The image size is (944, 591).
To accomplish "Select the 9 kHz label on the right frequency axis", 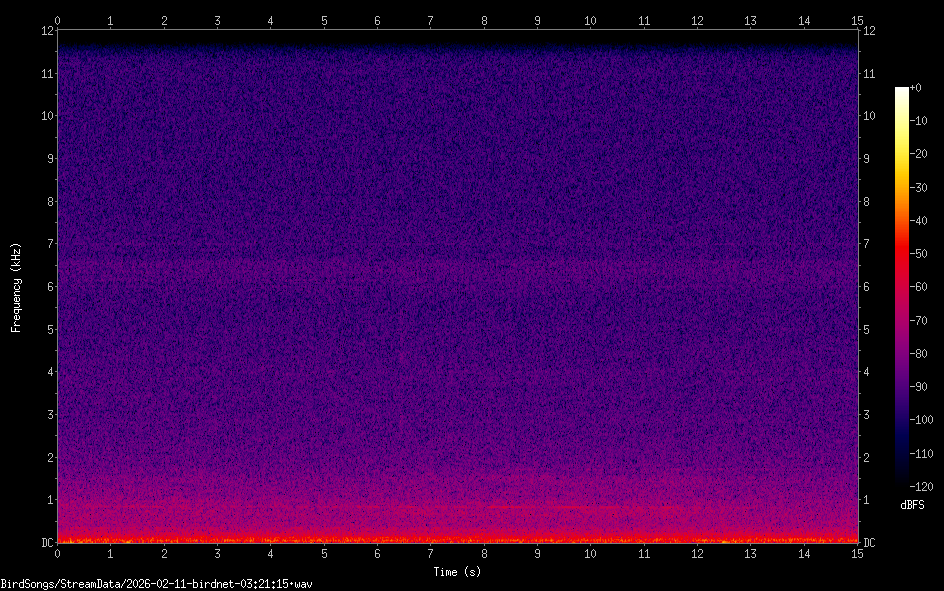I will coord(868,158).
